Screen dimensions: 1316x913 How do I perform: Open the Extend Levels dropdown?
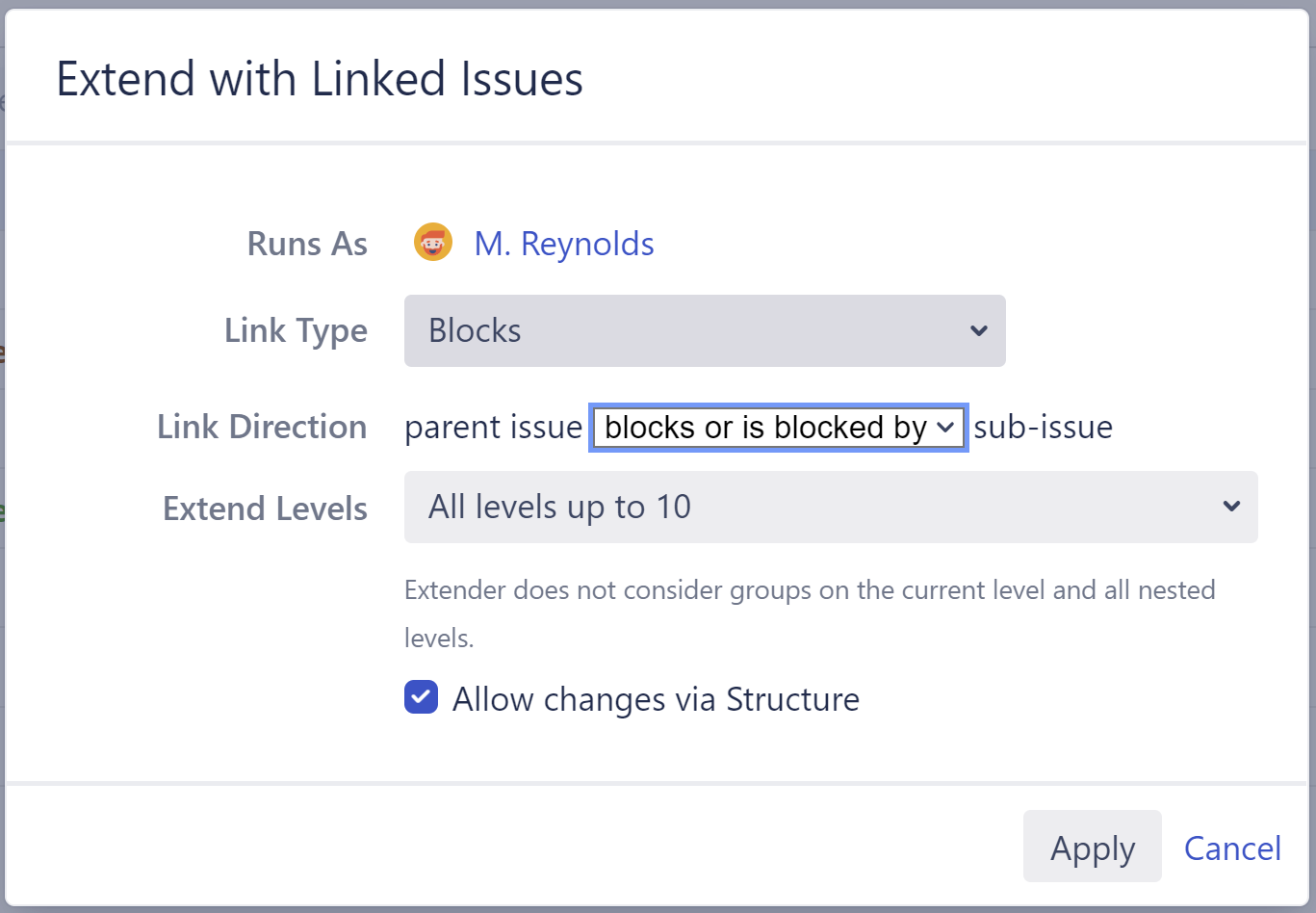coord(830,508)
